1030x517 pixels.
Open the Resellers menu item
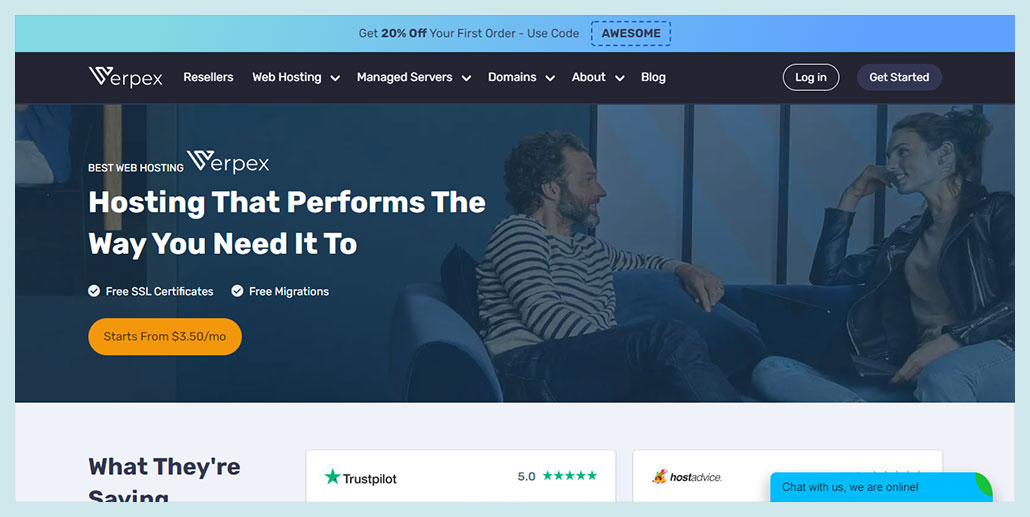tap(208, 77)
